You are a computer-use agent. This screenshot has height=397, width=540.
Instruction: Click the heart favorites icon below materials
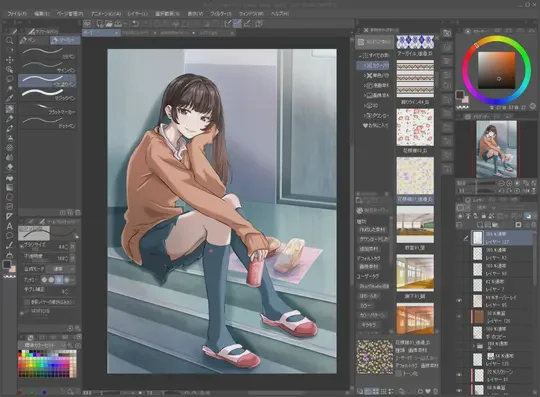pyautogui.click(x=428, y=391)
